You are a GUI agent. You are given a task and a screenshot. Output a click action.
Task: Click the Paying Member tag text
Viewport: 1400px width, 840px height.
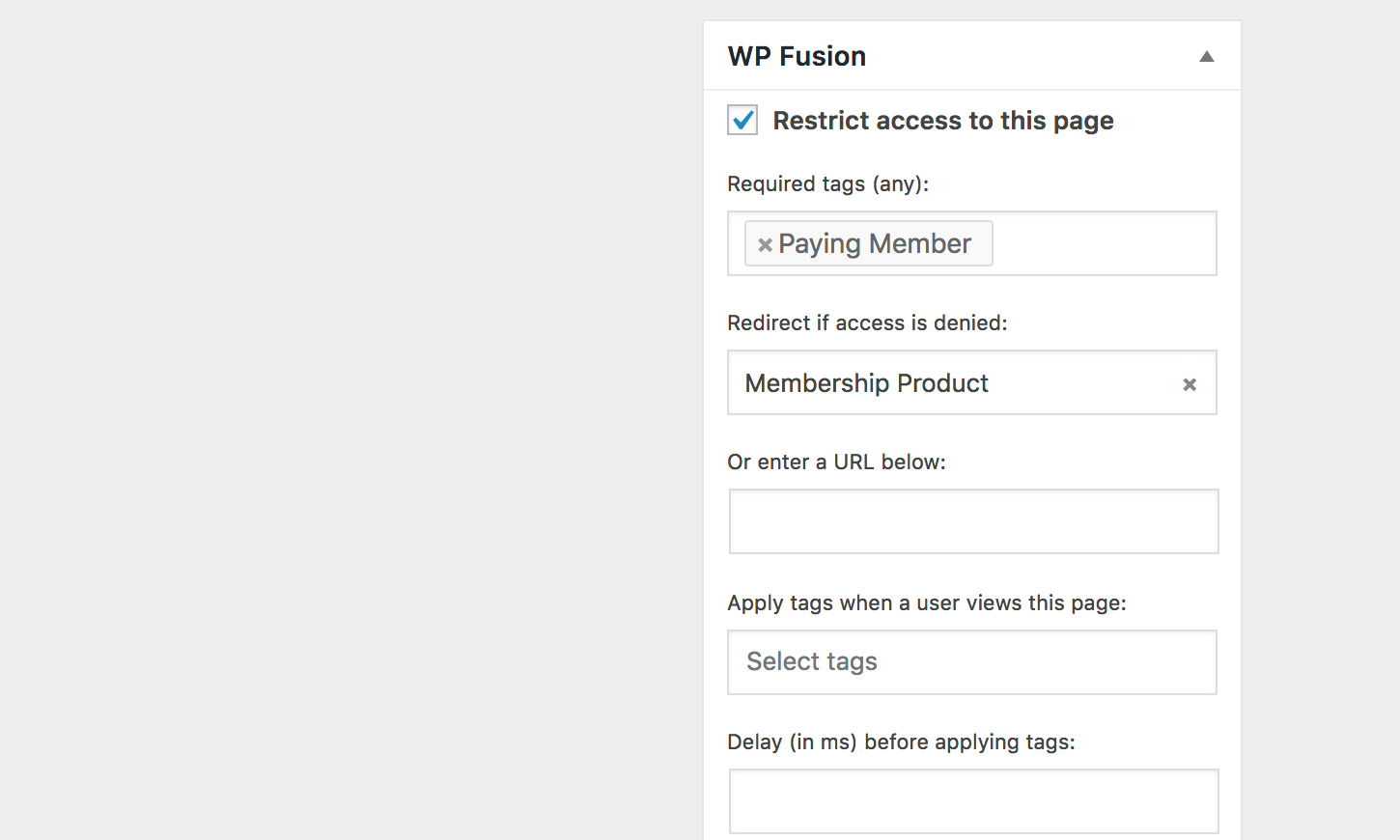pos(875,244)
